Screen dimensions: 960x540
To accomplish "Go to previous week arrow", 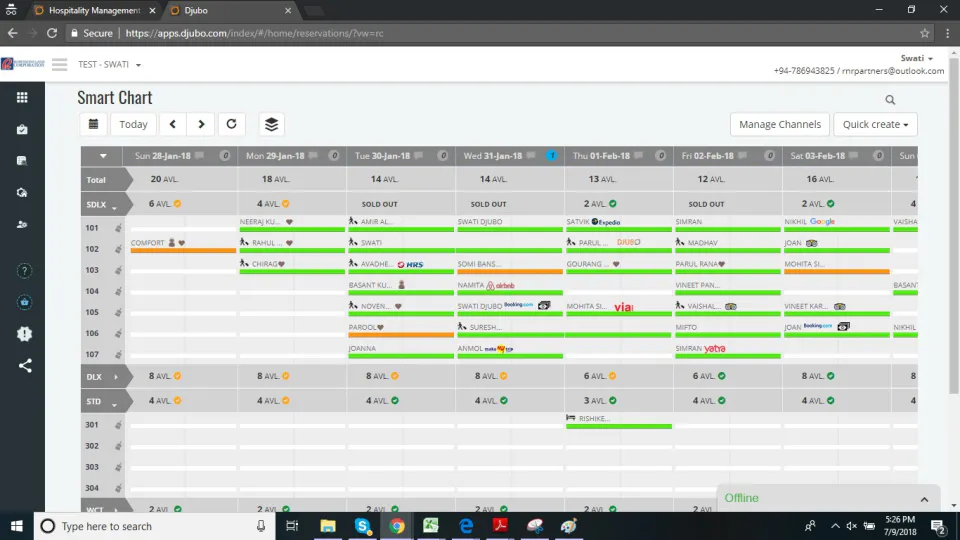I will [x=173, y=124].
